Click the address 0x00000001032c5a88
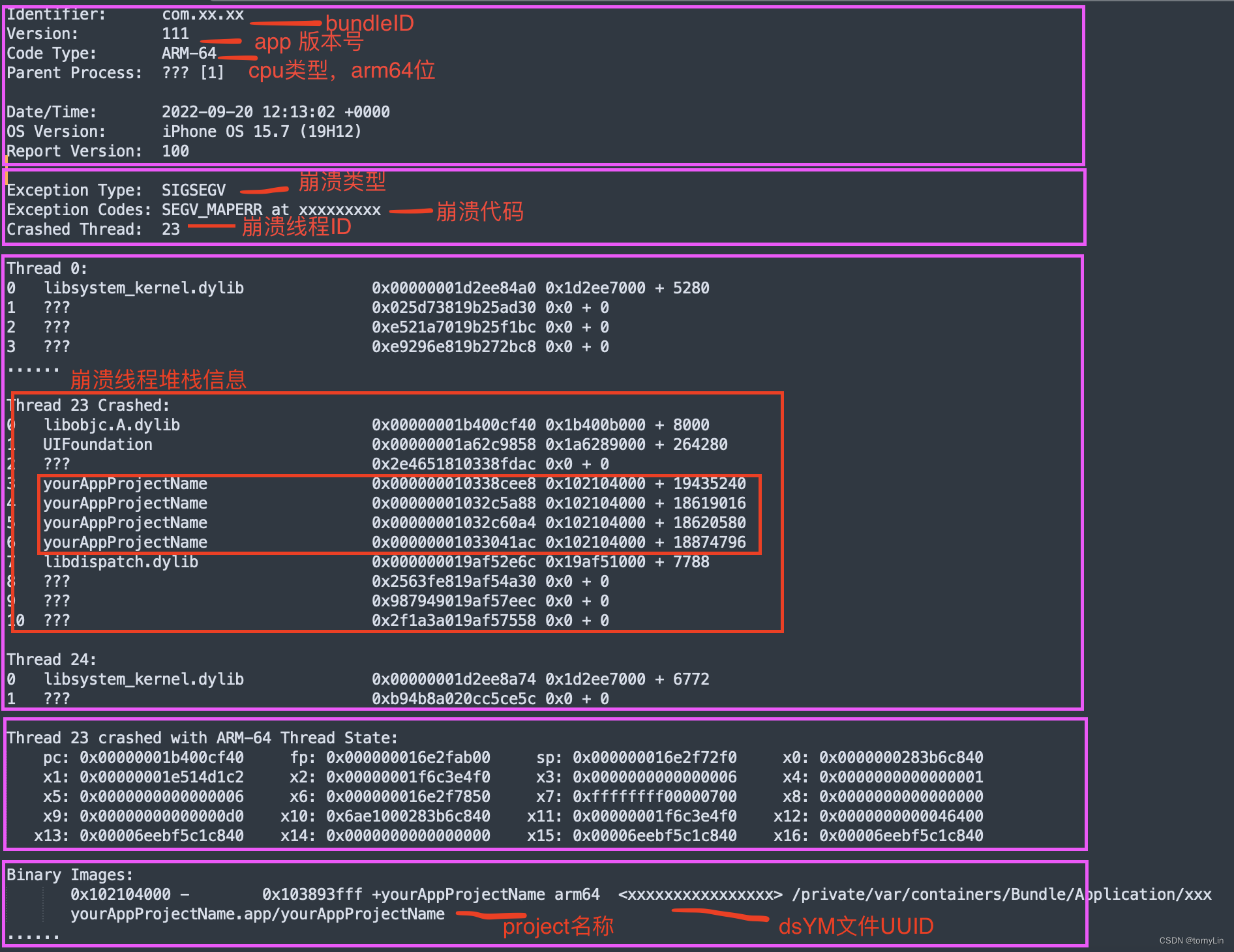The image size is (1234, 952). [454, 503]
